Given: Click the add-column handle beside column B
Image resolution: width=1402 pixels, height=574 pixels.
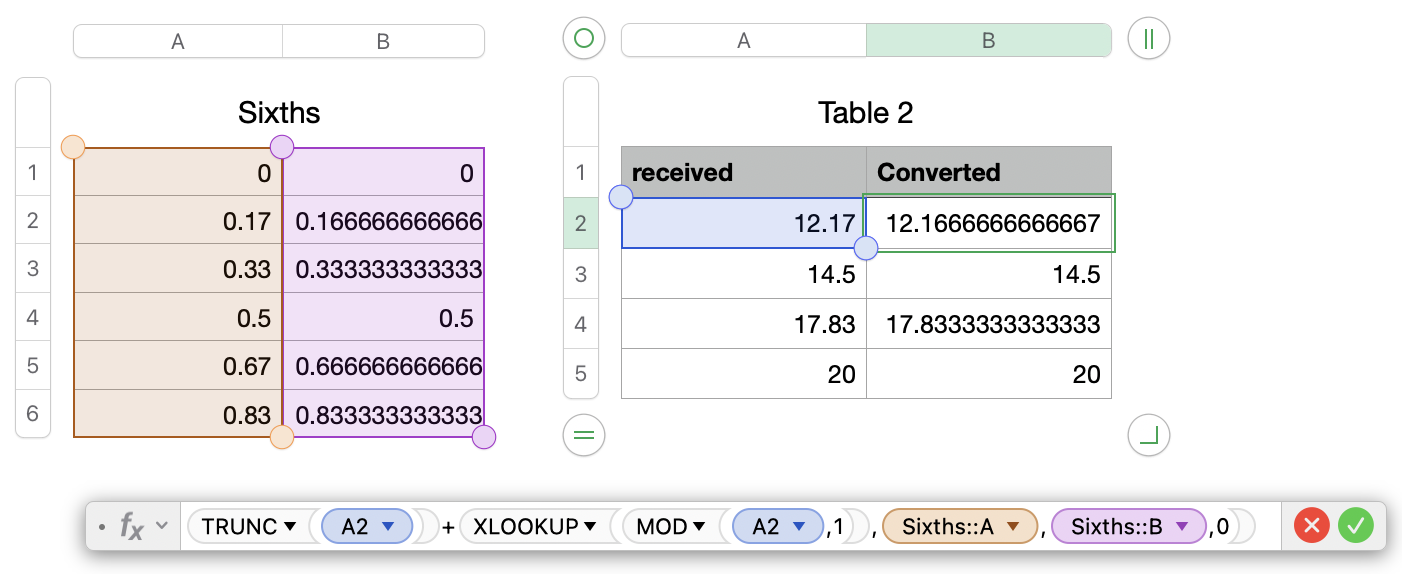Looking at the screenshot, I should 1148,39.
